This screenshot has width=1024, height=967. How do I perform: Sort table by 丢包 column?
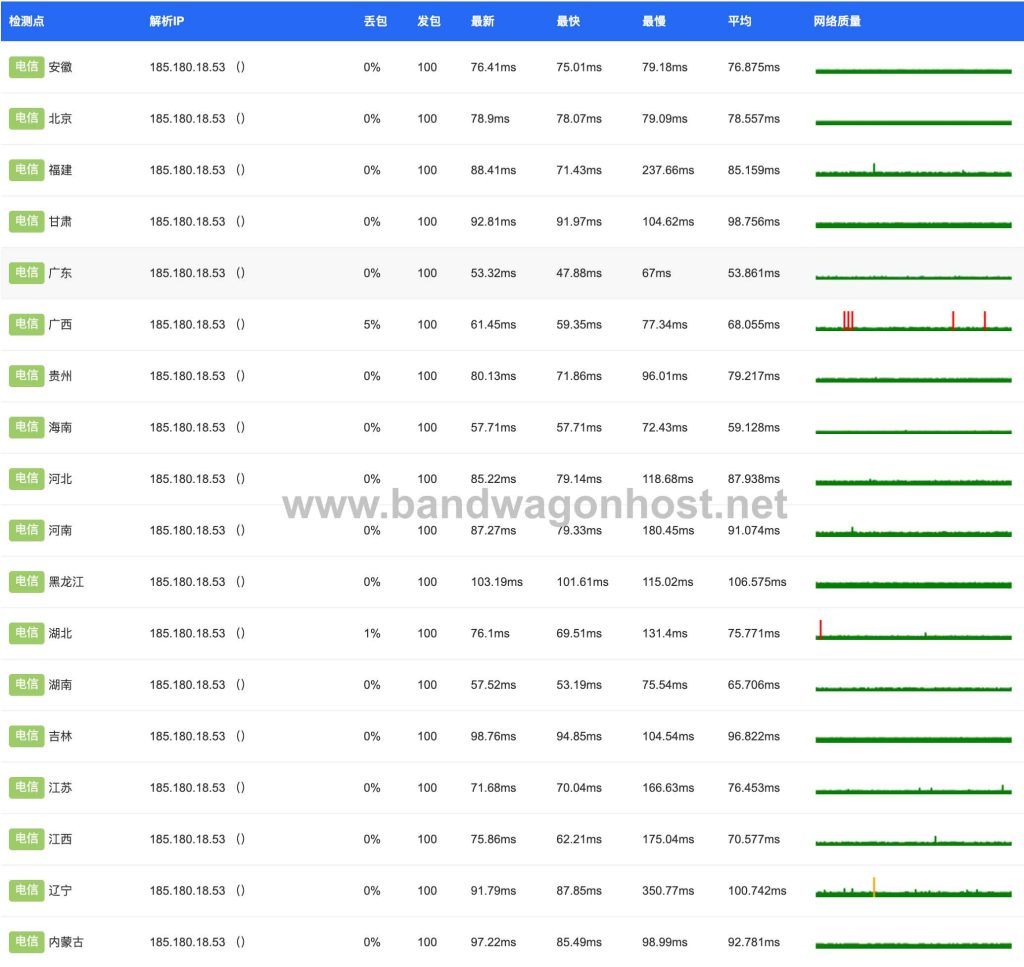[375, 21]
